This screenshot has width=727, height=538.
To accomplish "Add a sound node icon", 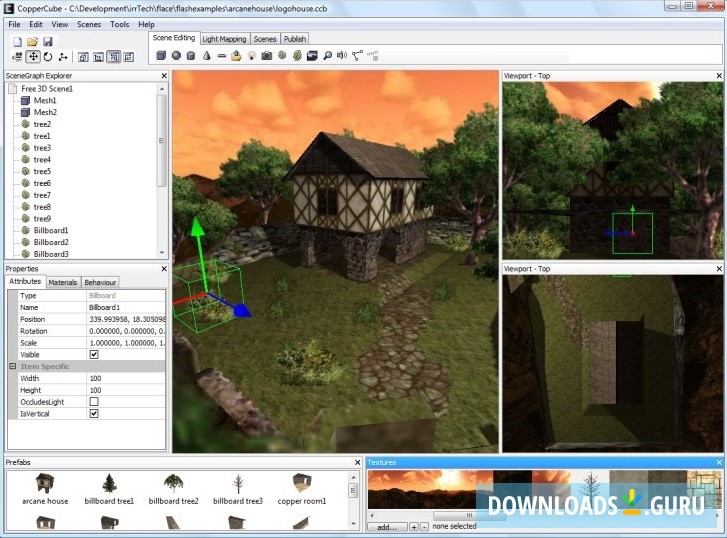I will click(x=342, y=56).
